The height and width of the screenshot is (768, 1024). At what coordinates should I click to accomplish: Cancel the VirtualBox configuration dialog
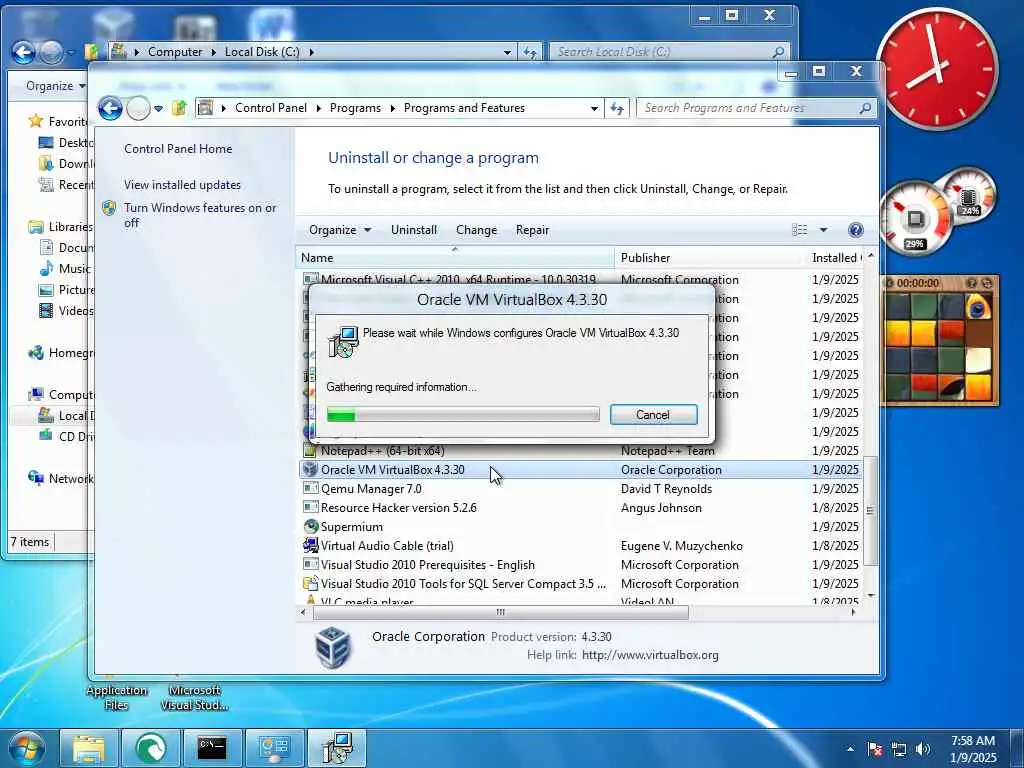pyautogui.click(x=654, y=415)
